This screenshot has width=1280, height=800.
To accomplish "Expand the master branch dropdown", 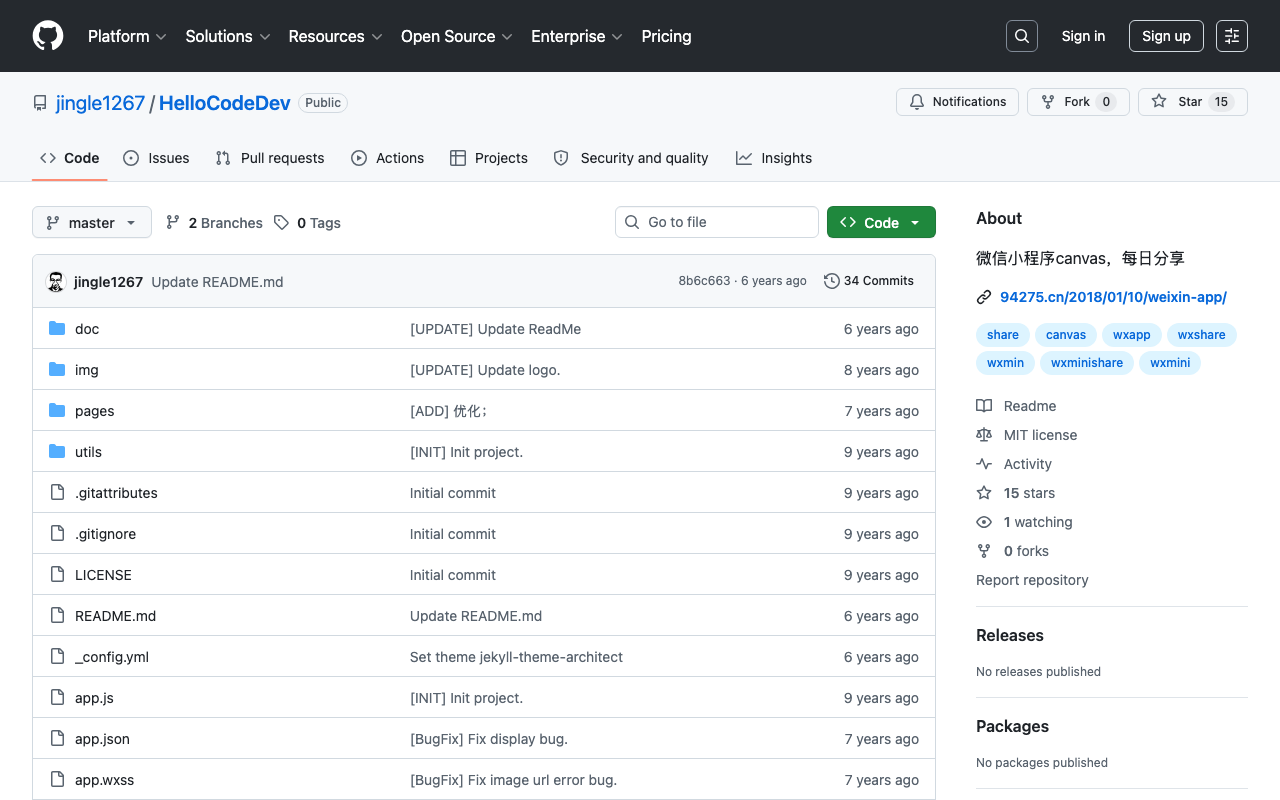I will [92, 222].
